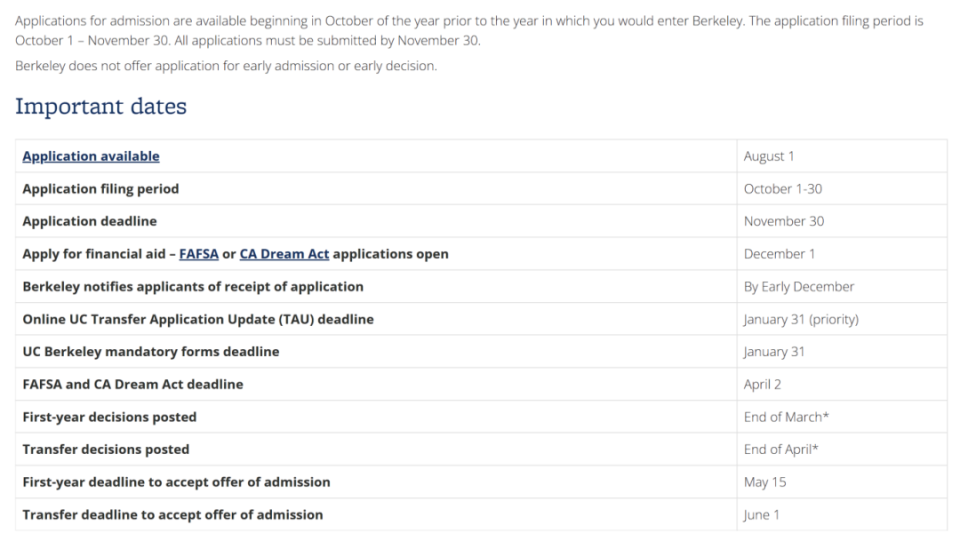This screenshot has width=960, height=541.
Task: Select the Application deadline row label
Action: pyautogui.click(x=90, y=221)
